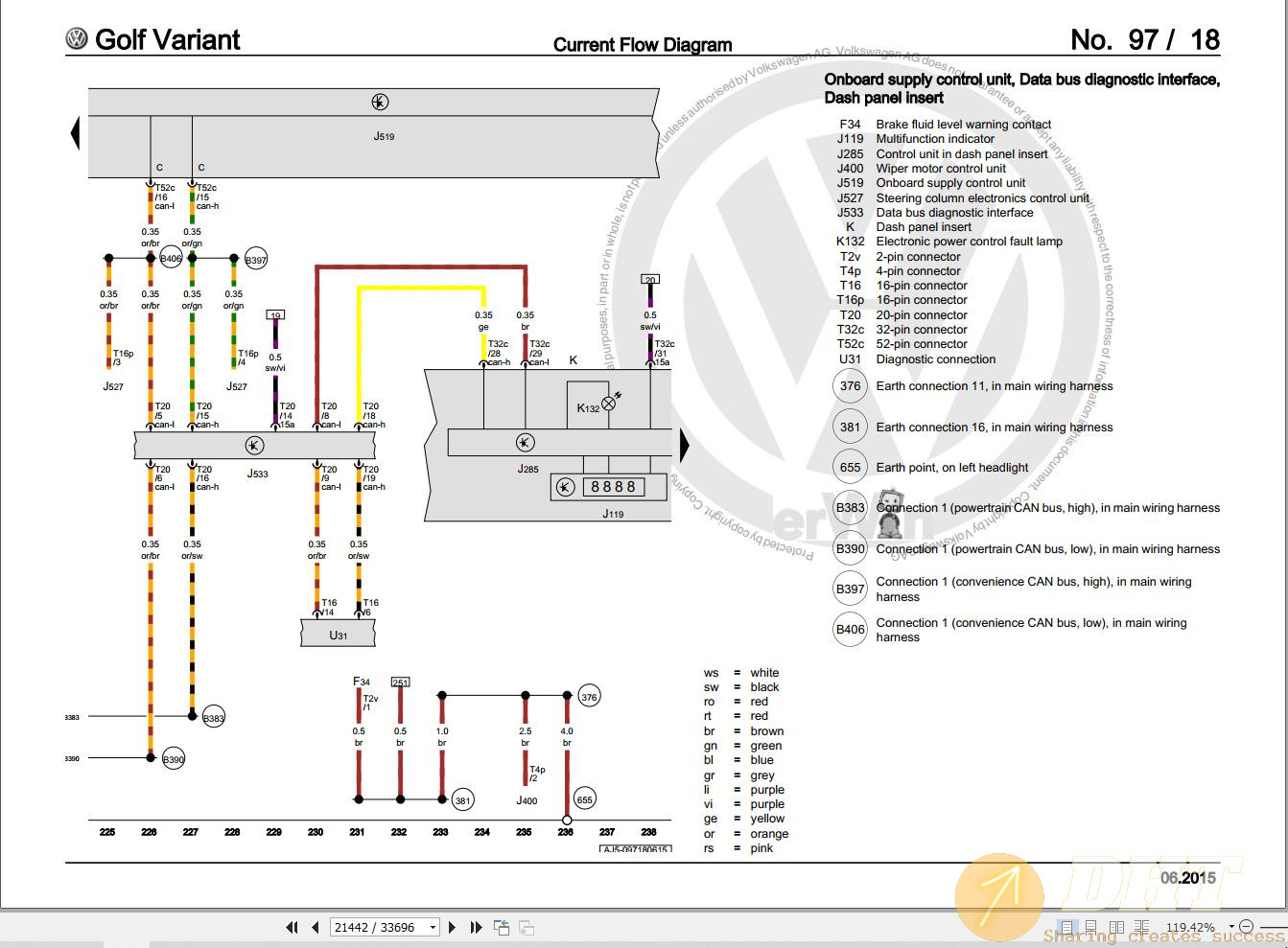Click the F34 component label
Screen dimensions: 1288x948
[362, 682]
